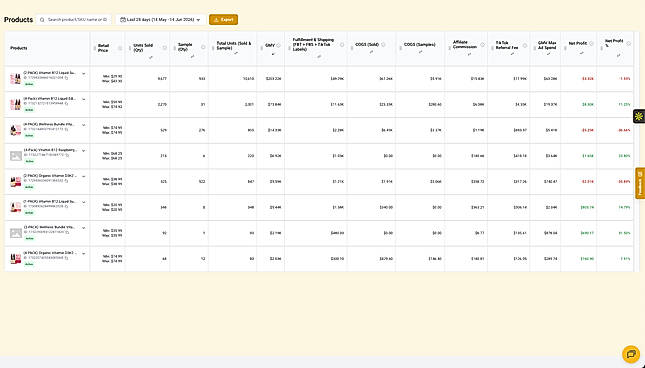Open the Last 28 days date range dropdown
Viewport: 645px width, 368px height.
point(160,19)
